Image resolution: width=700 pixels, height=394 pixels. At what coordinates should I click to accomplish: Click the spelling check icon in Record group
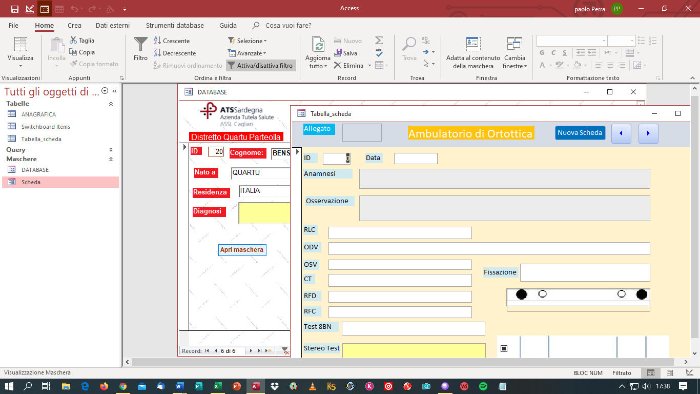point(379,53)
